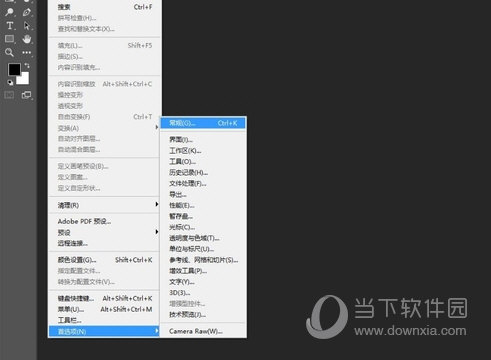This screenshot has height=360, width=491.
Task: Open the black foreground color swatch
Action: click(14, 69)
